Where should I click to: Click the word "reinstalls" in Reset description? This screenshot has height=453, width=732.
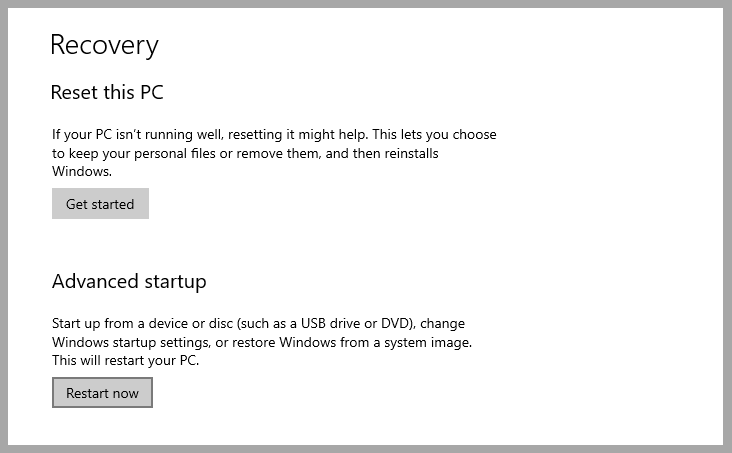tap(407, 153)
